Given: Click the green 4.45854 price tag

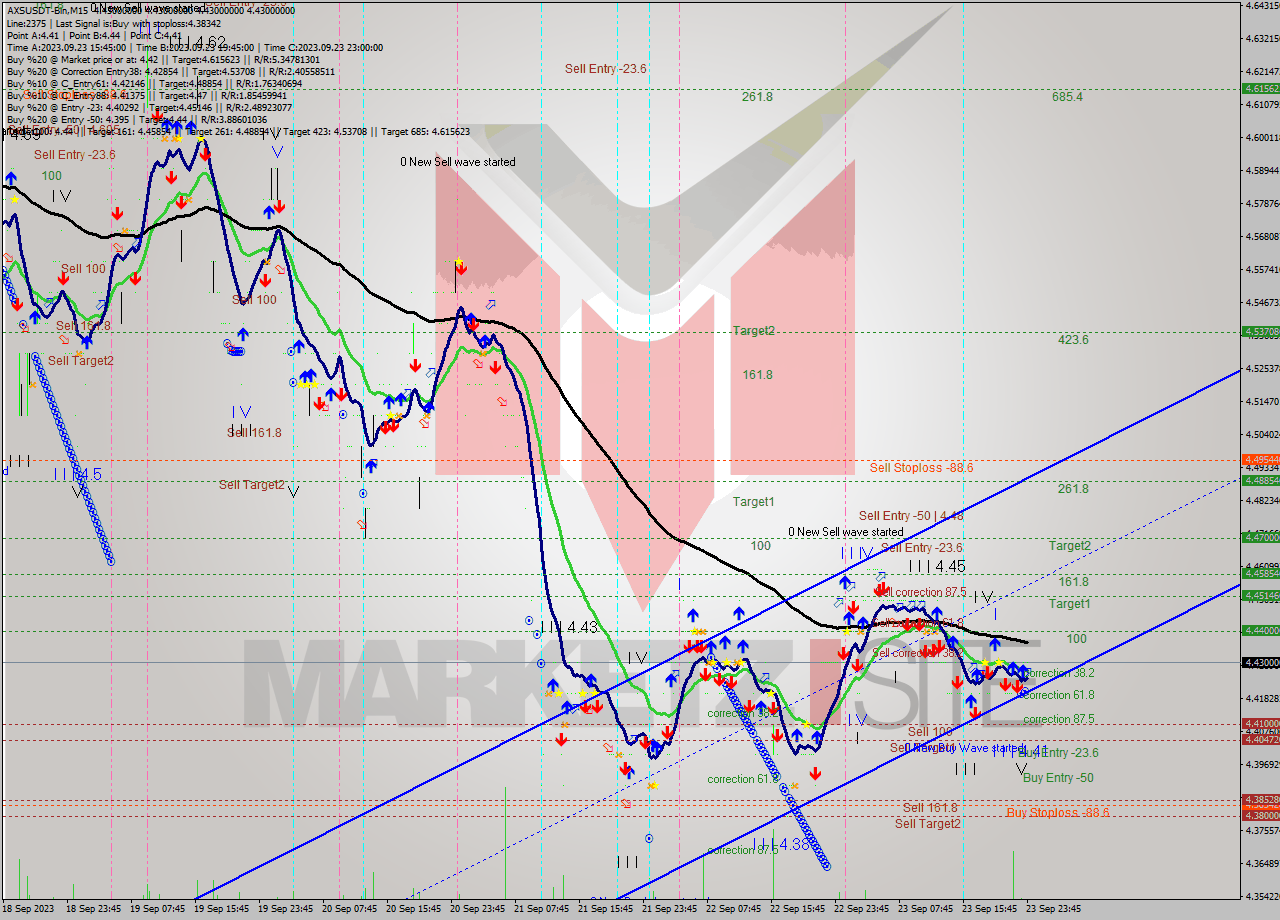Looking at the screenshot, I should coord(1260,573).
